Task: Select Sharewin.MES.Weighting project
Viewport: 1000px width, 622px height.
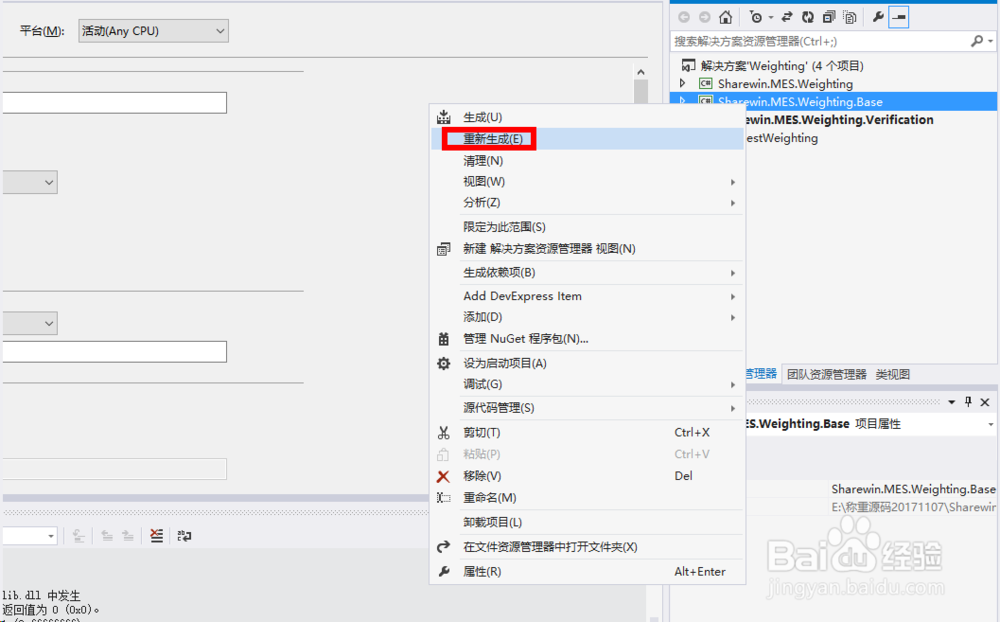Action: click(785, 84)
